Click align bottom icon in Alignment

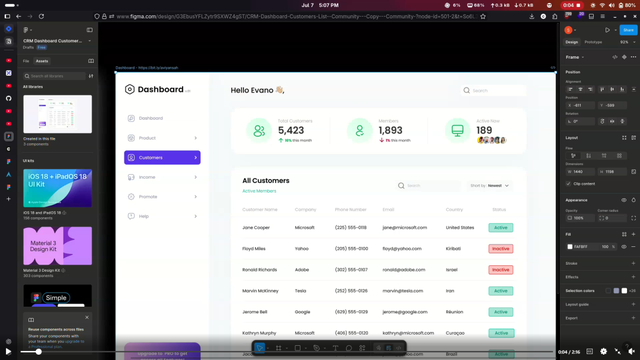(622, 89)
